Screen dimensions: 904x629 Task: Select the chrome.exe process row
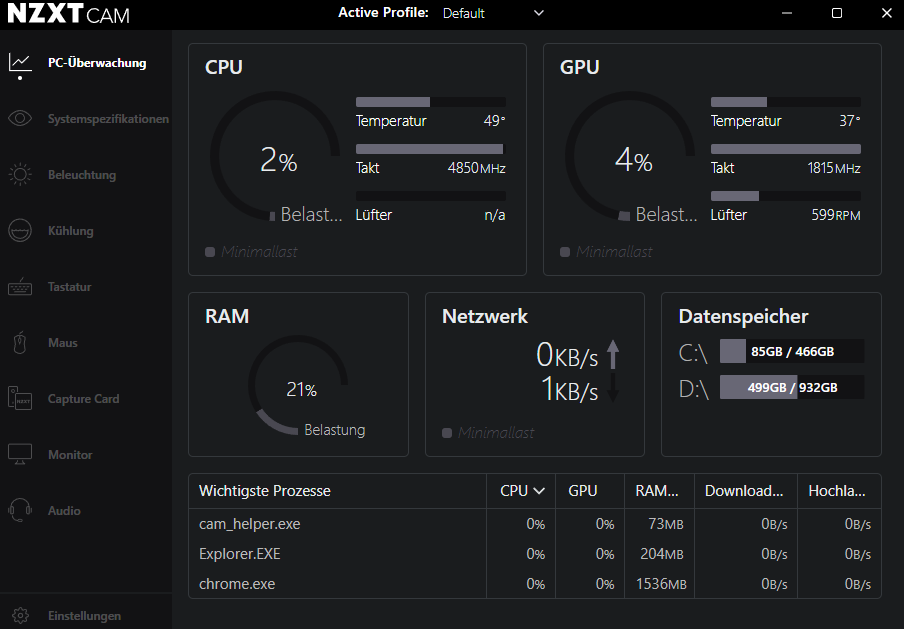tap(534, 583)
